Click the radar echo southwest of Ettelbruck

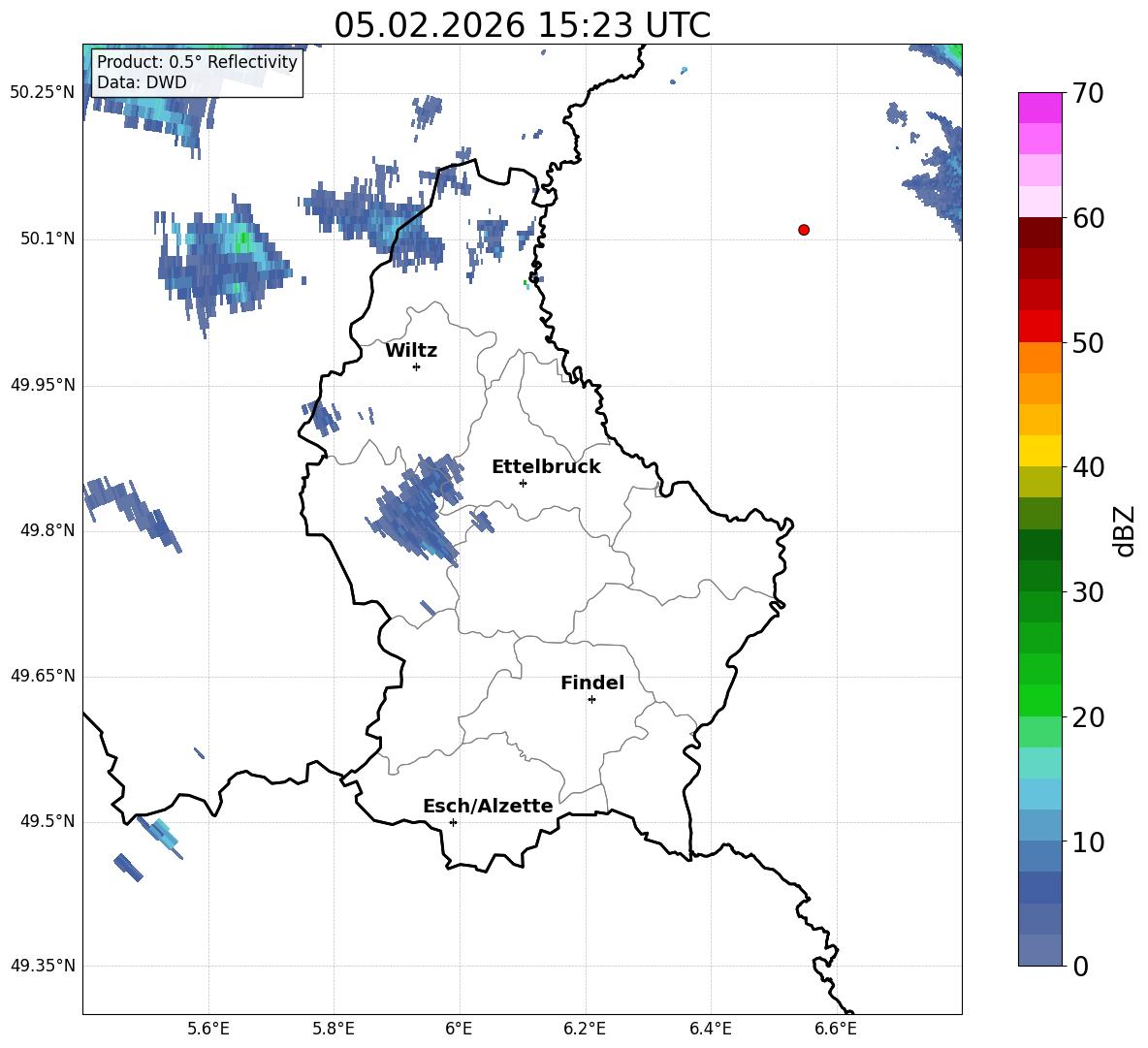click(417, 509)
